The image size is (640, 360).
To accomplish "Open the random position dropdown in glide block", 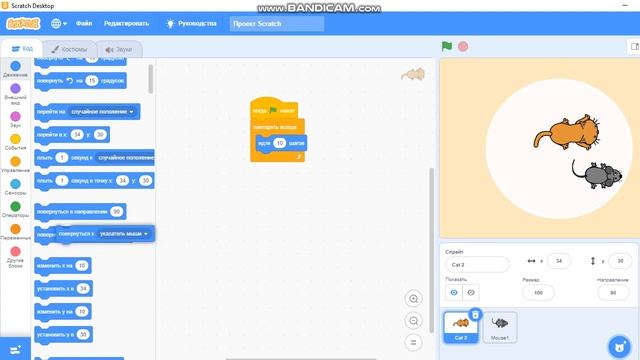I will click(x=125, y=158).
